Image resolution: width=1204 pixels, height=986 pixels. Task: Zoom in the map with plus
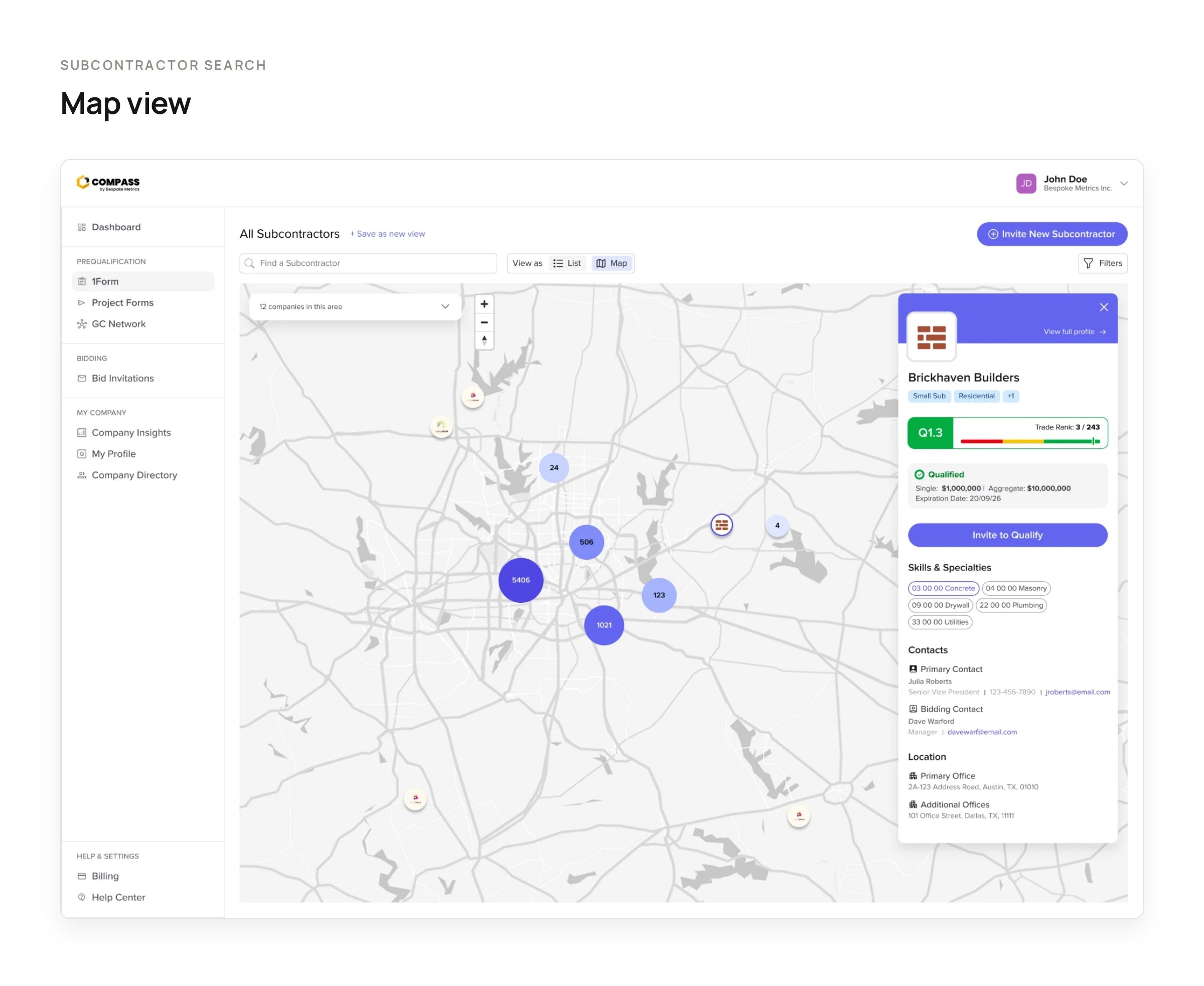[x=484, y=304]
